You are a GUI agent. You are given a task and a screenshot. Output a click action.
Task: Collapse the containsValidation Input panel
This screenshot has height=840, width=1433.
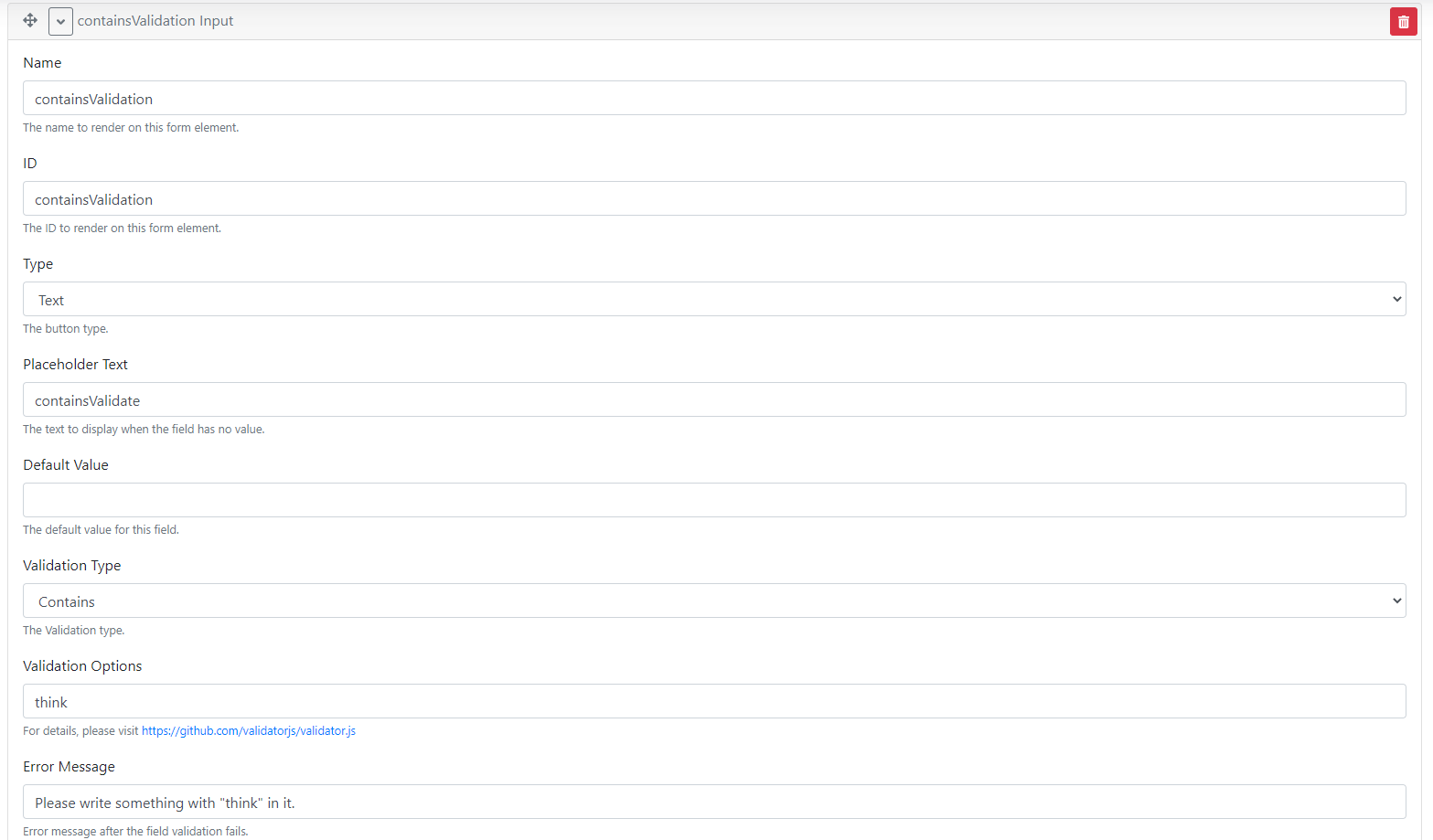click(x=60, y=21)
